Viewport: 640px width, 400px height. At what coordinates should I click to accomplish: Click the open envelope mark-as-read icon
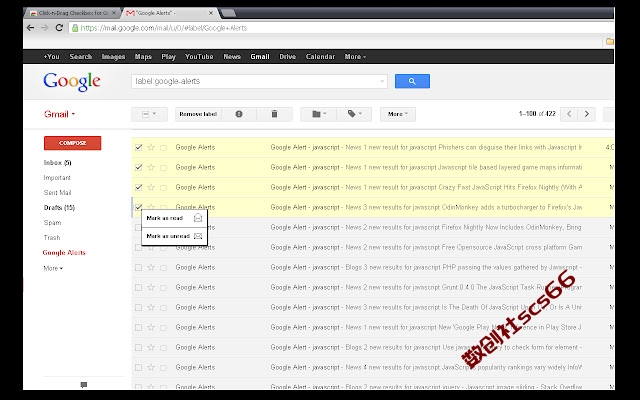pos(198,218)
